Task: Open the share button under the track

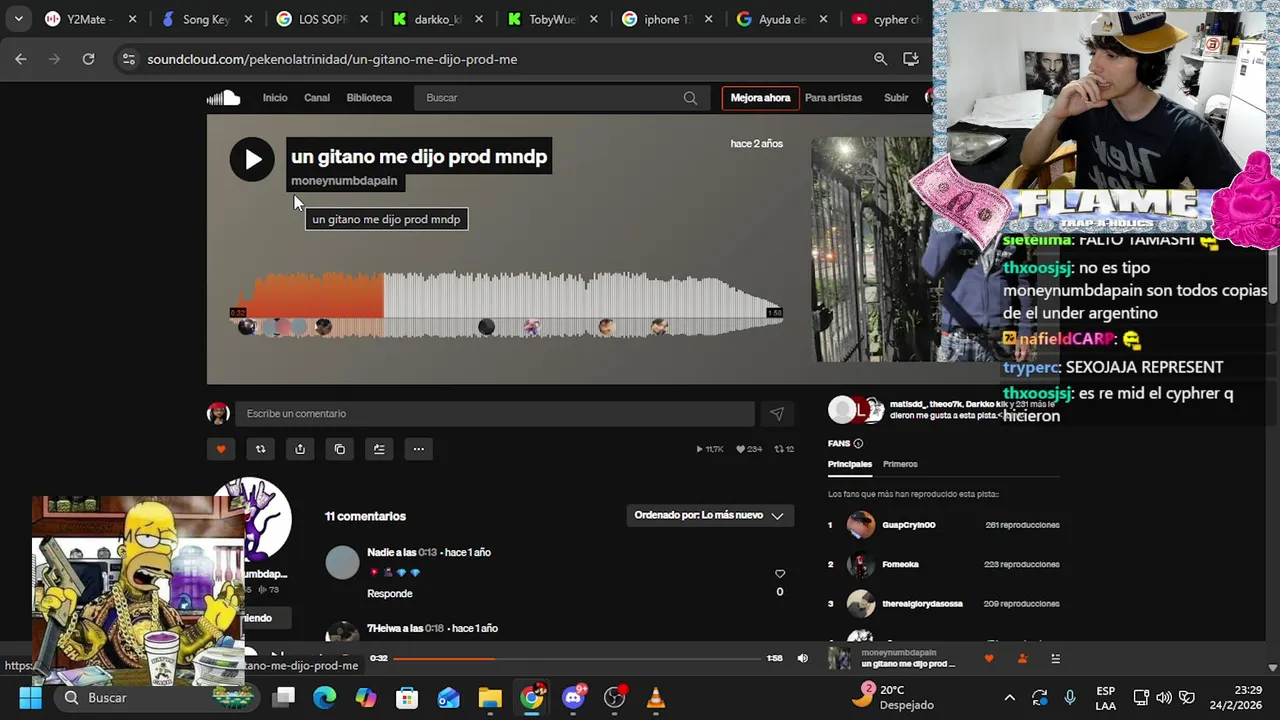Action: coord(300,449)
